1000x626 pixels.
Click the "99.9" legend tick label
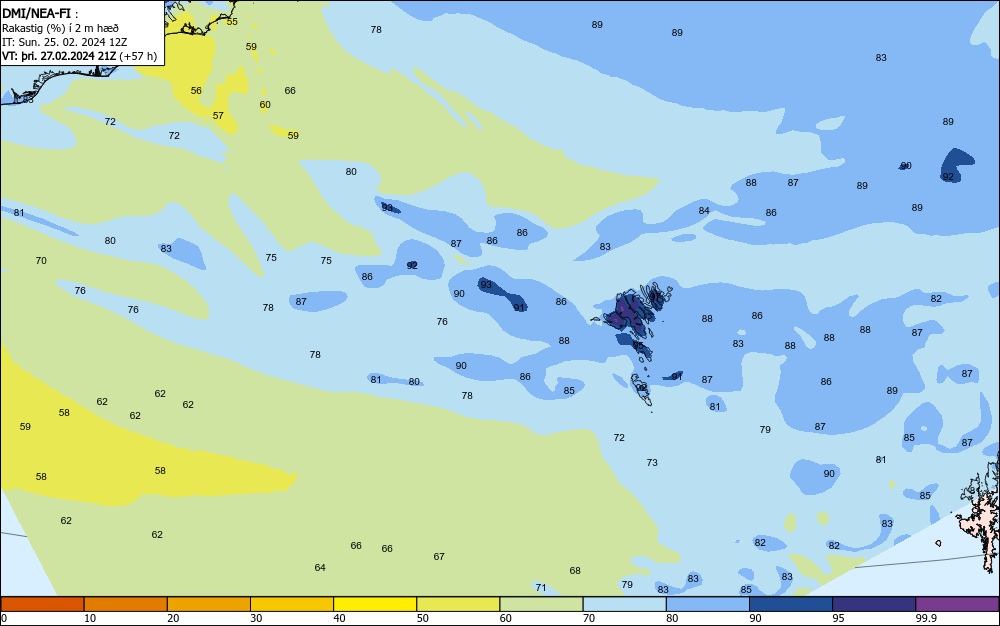point(925,618)
